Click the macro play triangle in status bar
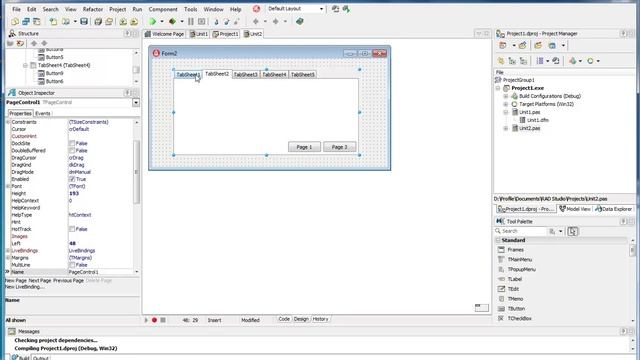Image resolution: width=640 pixels, height=360 pixels. pyautogui.click(x=146, y=320)
